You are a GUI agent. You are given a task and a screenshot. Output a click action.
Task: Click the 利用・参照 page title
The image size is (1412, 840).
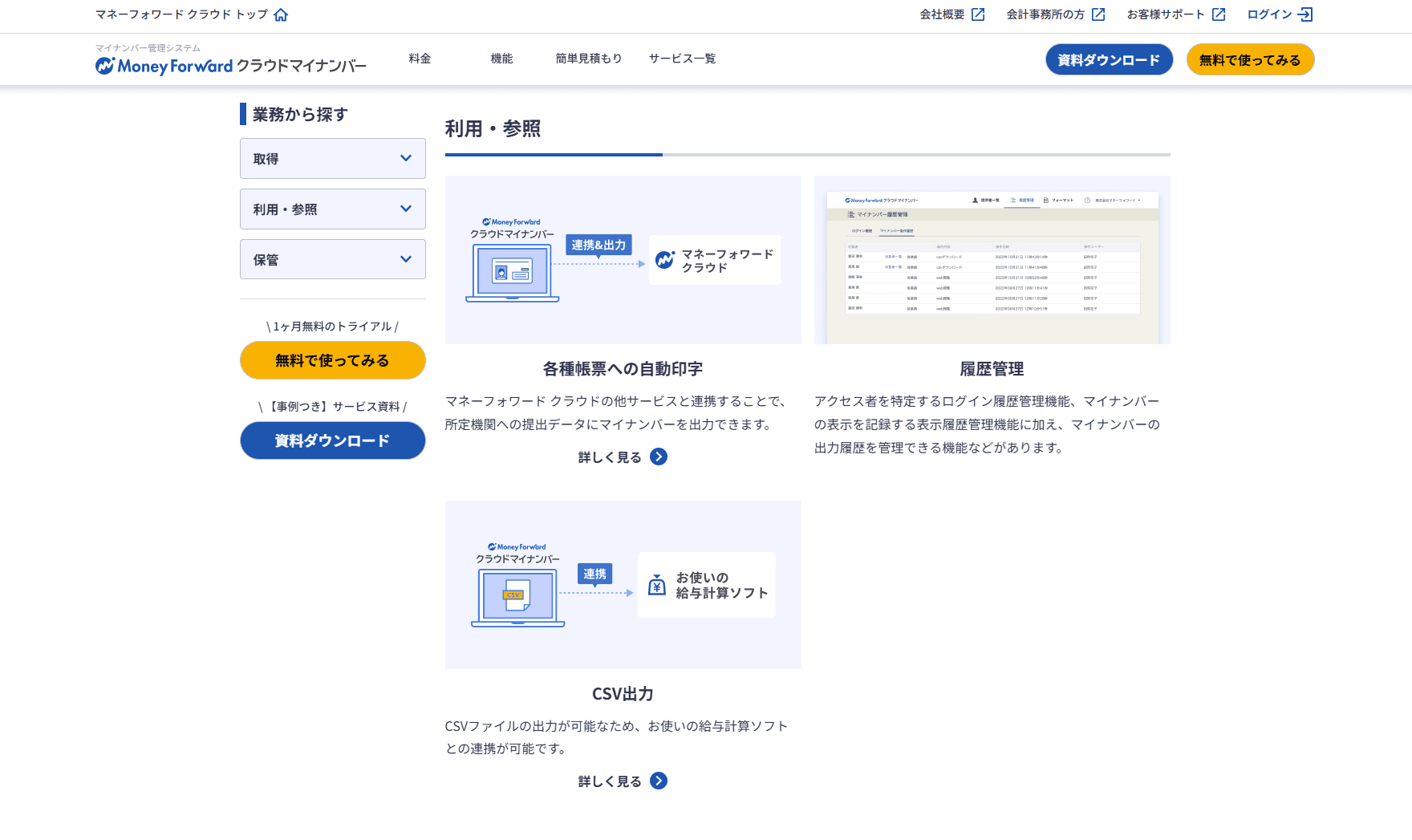pos(493,128)
